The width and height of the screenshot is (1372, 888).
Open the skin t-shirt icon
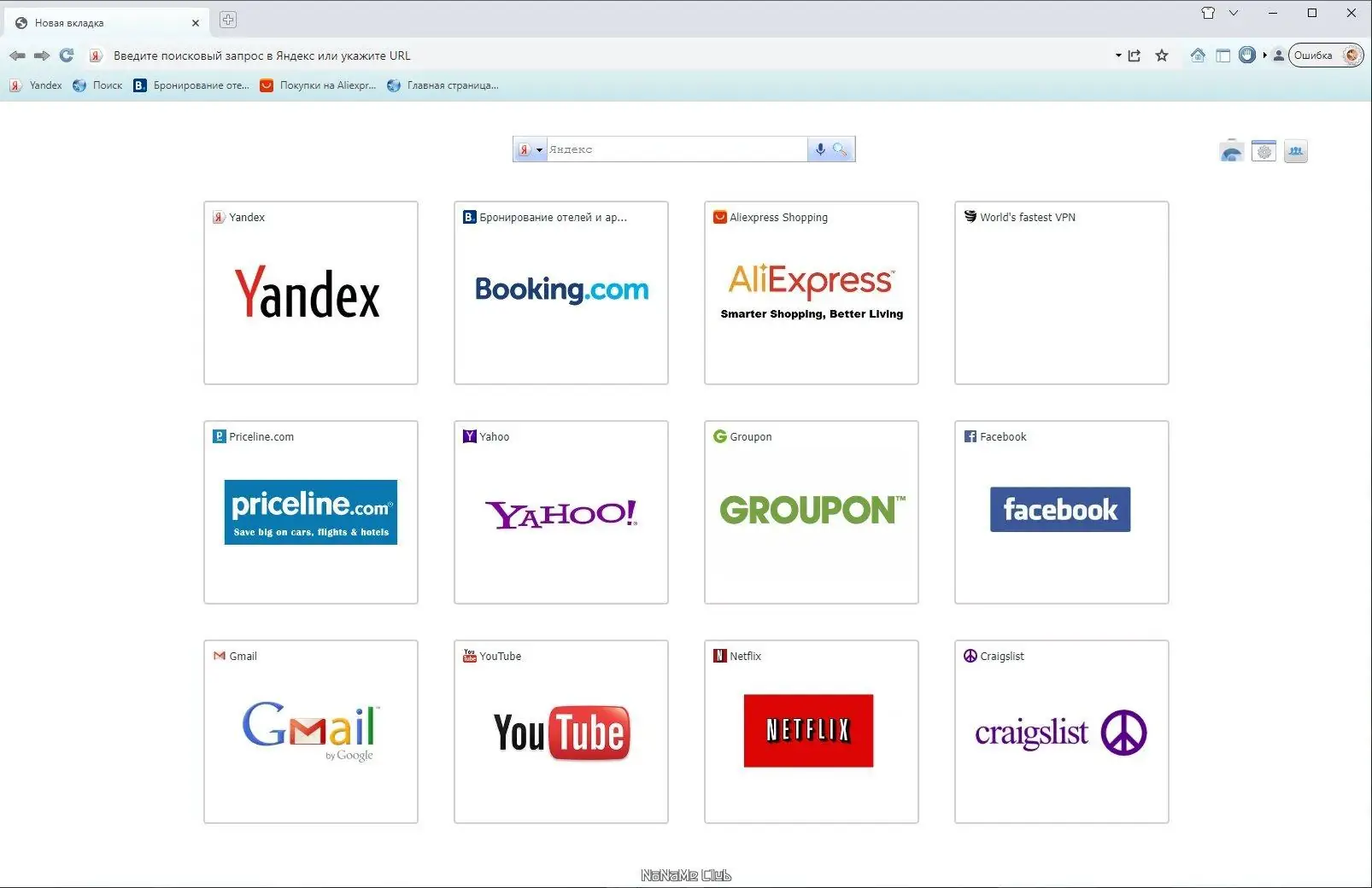1208,13
